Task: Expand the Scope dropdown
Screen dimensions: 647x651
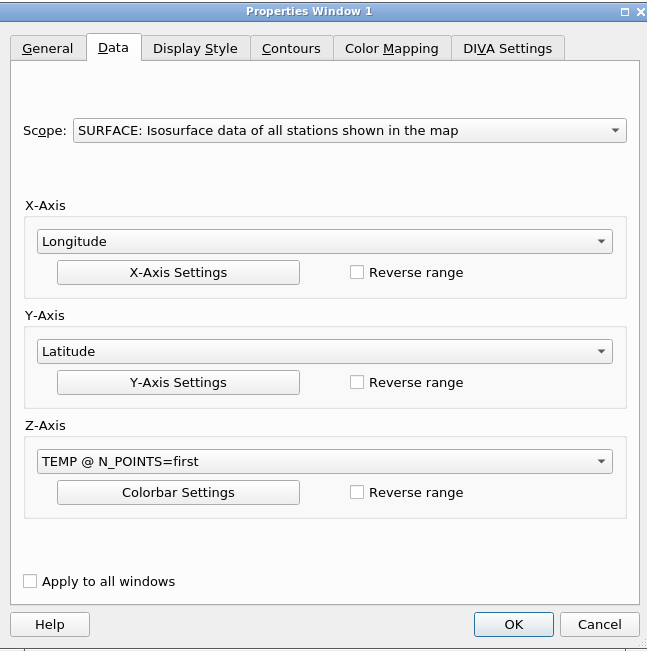Action: [350, 130]
